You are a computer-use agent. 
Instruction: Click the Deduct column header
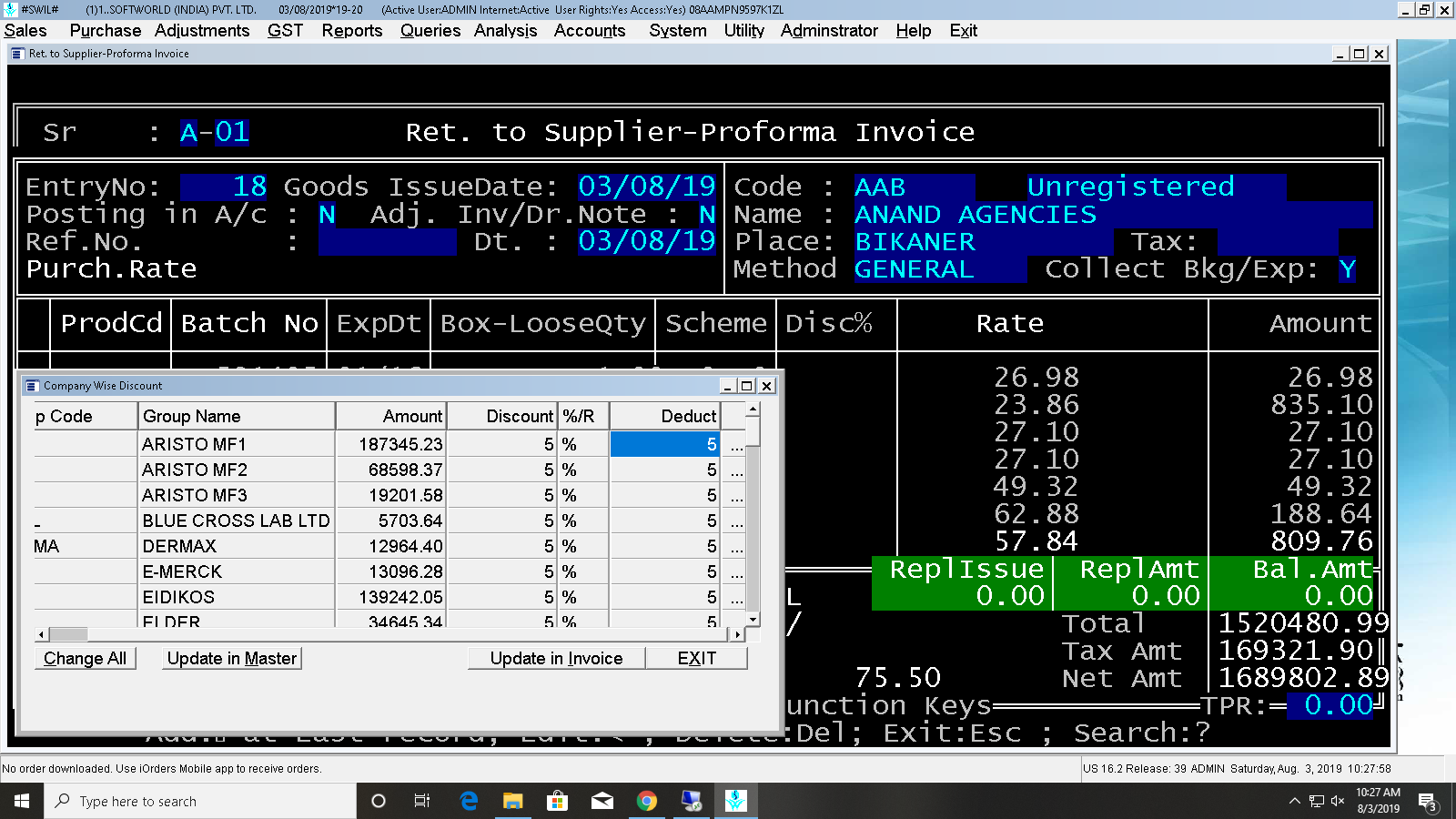tap(665, 416)
